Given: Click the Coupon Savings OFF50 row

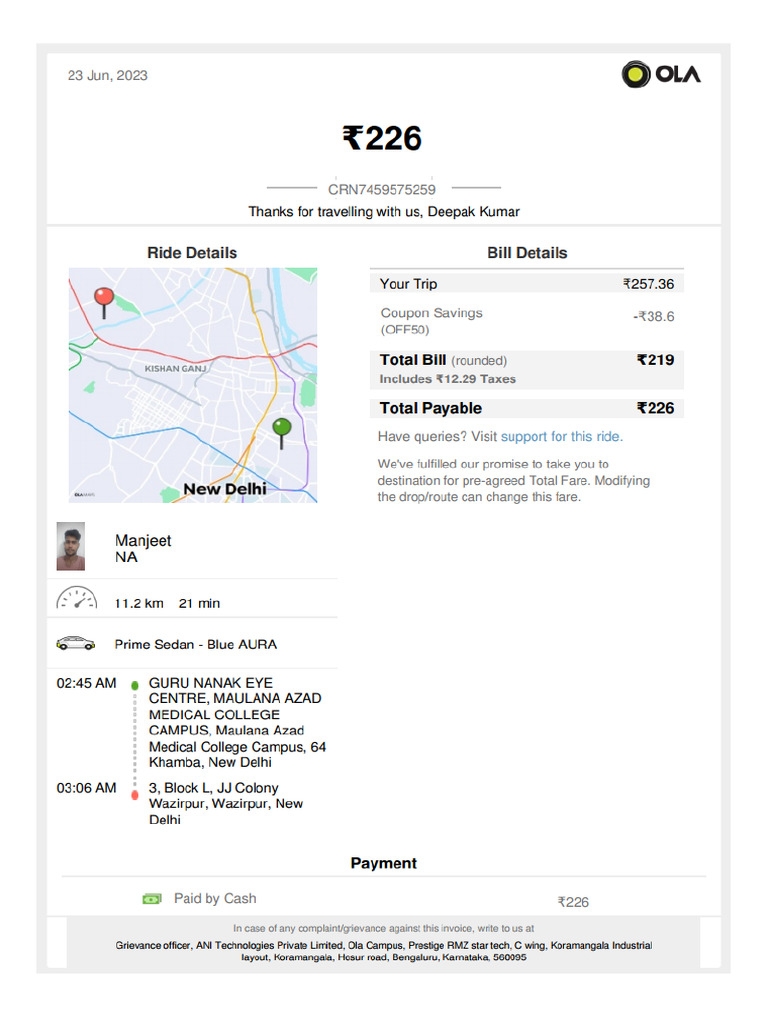Looking at the screenshot, I should click(x=527, y=320).
